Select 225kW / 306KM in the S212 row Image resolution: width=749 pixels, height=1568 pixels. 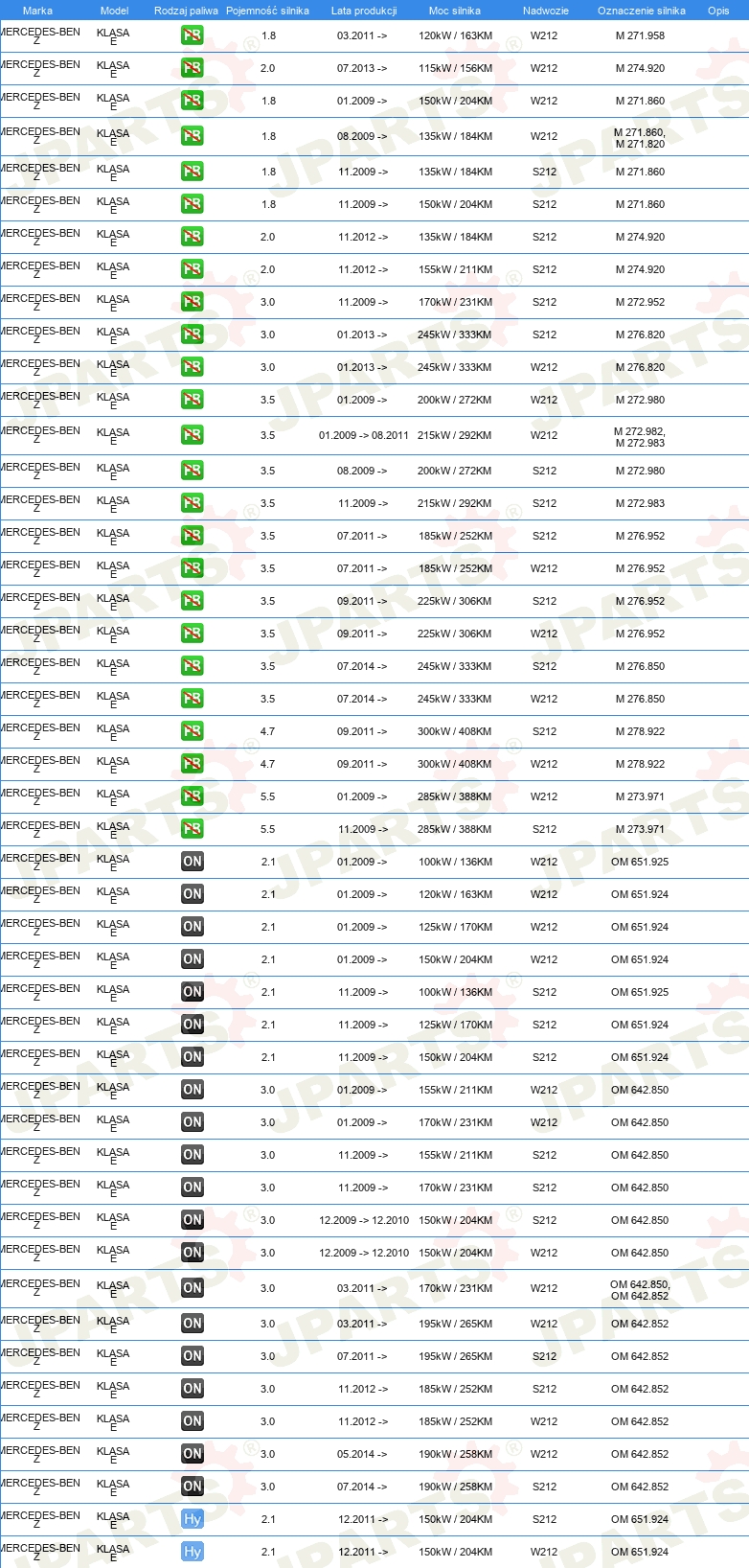455,601
